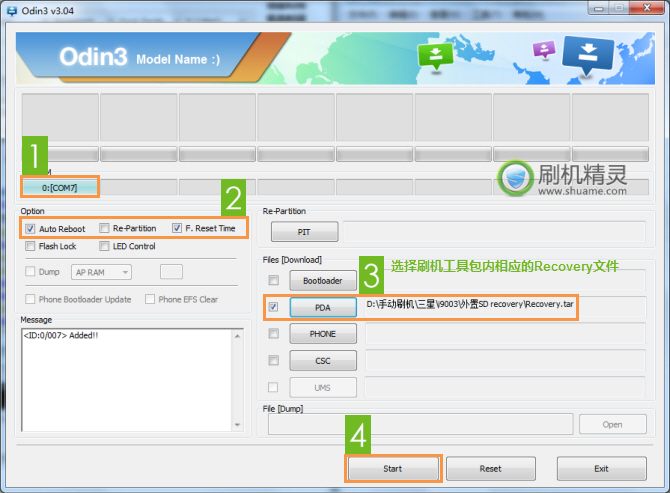Toggle the Auto Reboot checkbox
Image resolution: width=670 pixels, height=493 pixels.
click(x=30, y=229)
